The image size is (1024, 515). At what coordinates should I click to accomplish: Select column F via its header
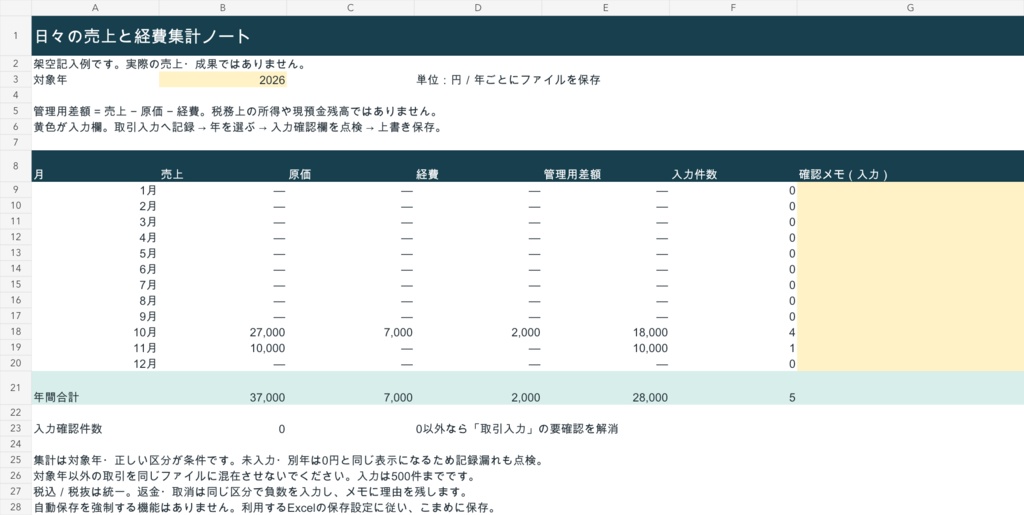click(733, 8)
